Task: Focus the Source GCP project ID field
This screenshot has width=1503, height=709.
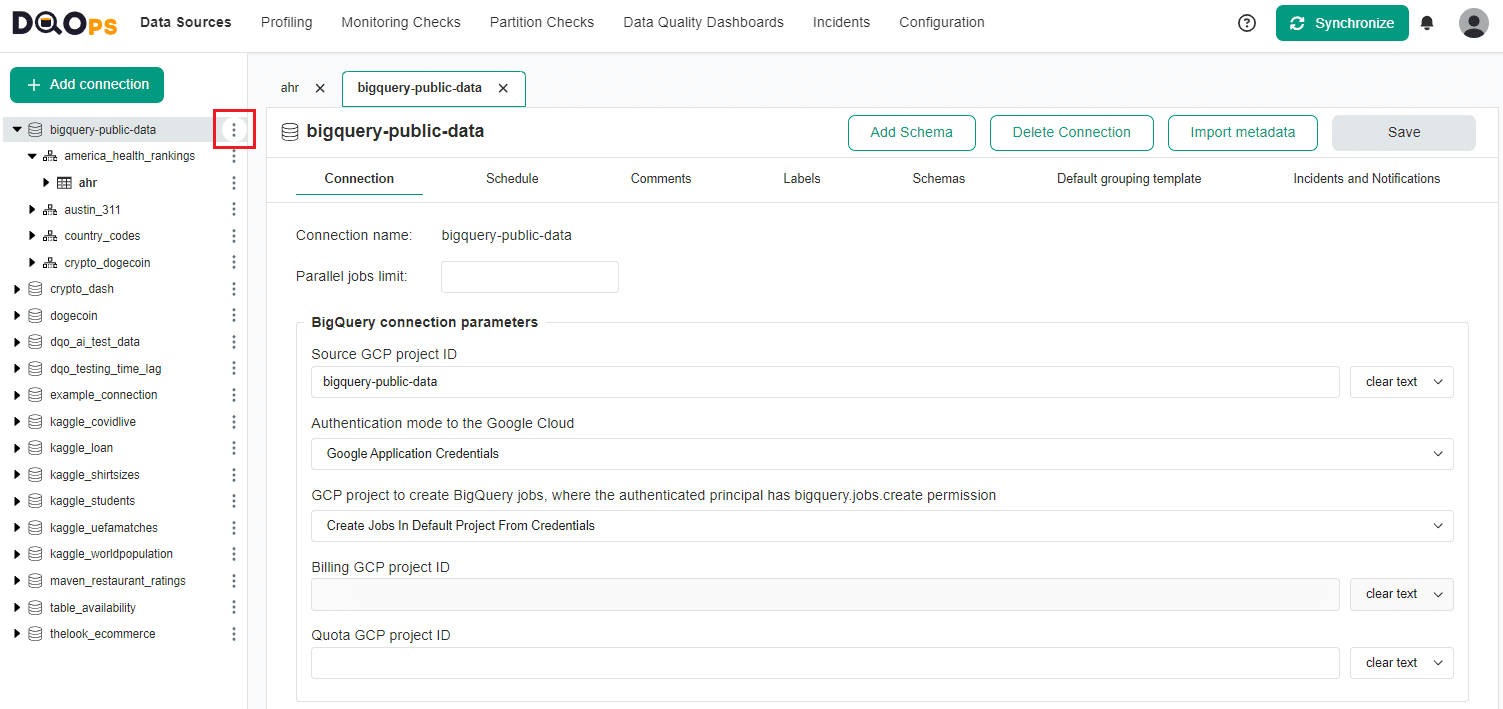Action: [x=825, y=382]
